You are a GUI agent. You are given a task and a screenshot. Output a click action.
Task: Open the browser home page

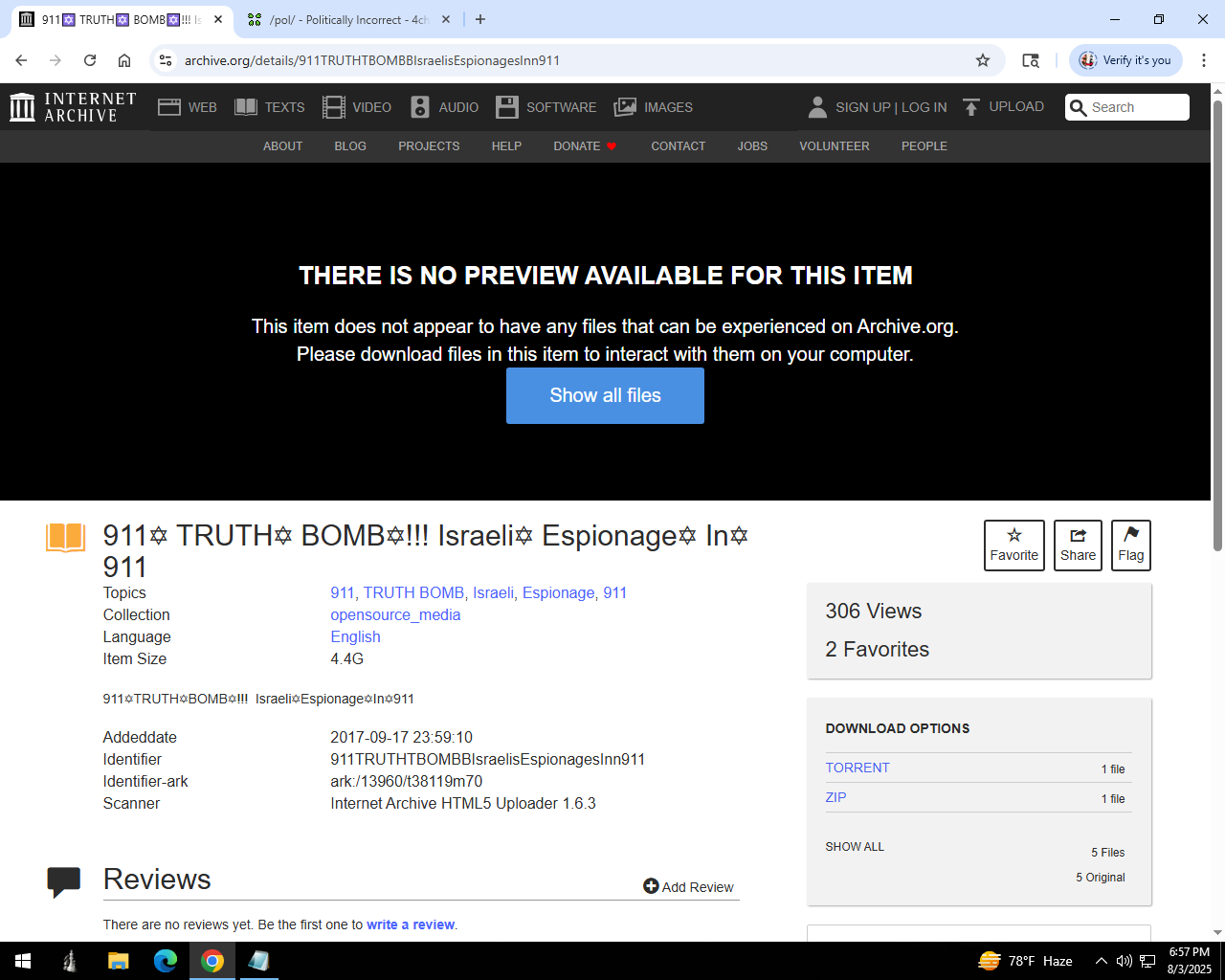[x=124, y=60]
